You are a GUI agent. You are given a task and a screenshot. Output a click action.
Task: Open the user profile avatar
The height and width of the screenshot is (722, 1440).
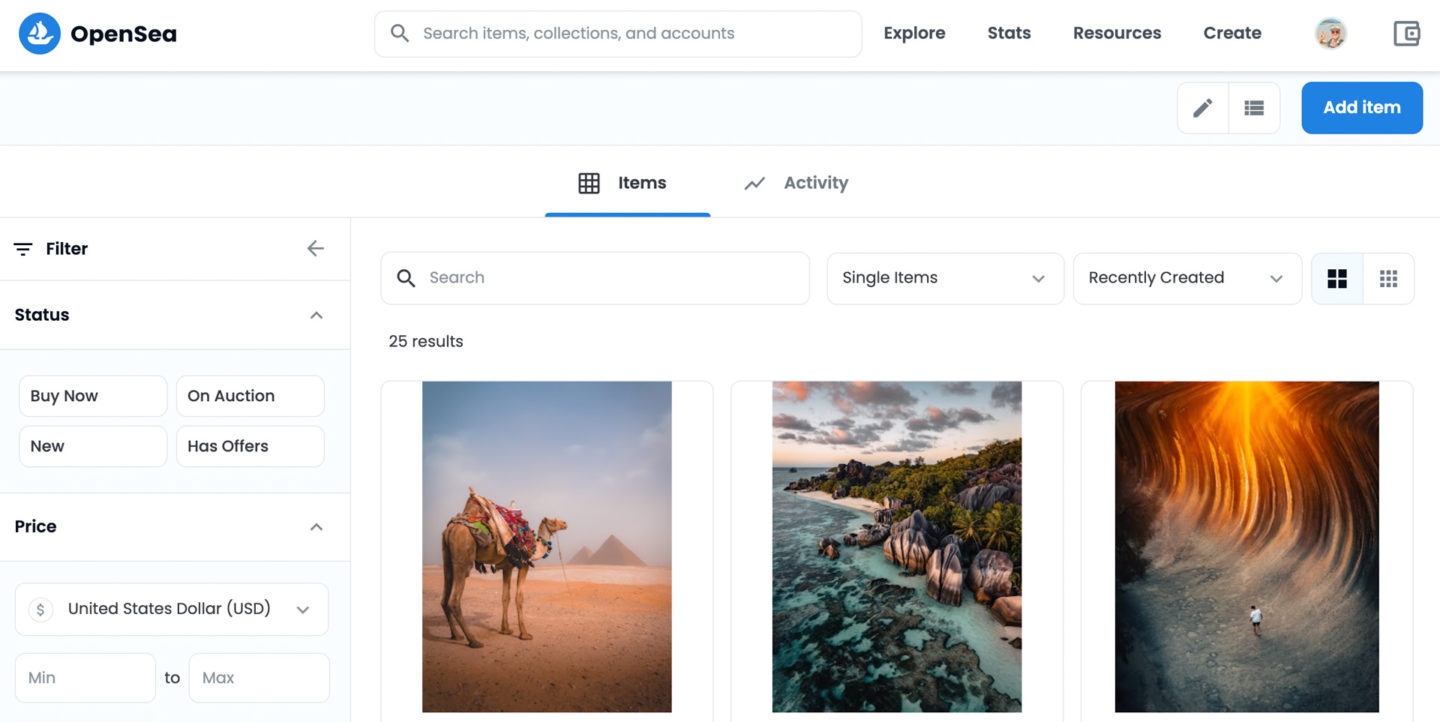pos(1330,34)
